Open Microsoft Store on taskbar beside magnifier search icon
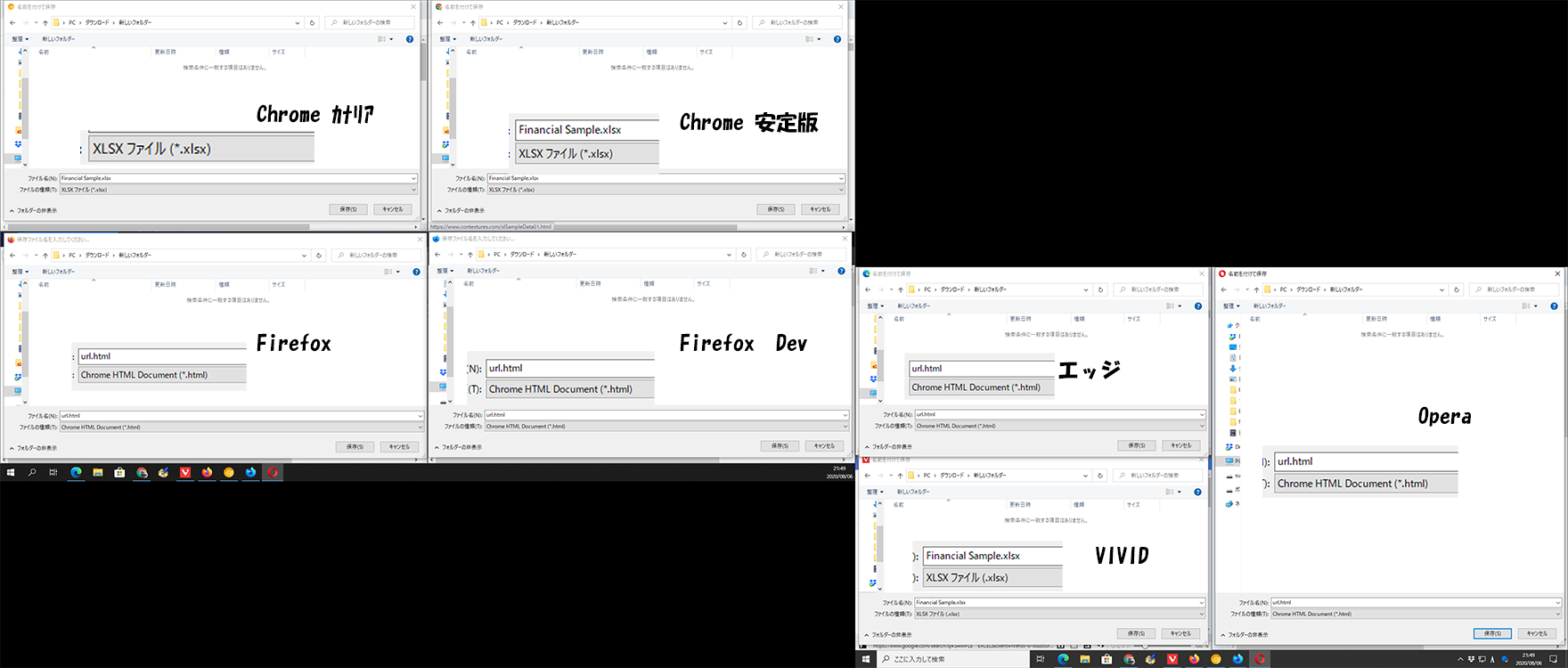The height and width of the screenshot is (668, 1568). click(119, 473)
